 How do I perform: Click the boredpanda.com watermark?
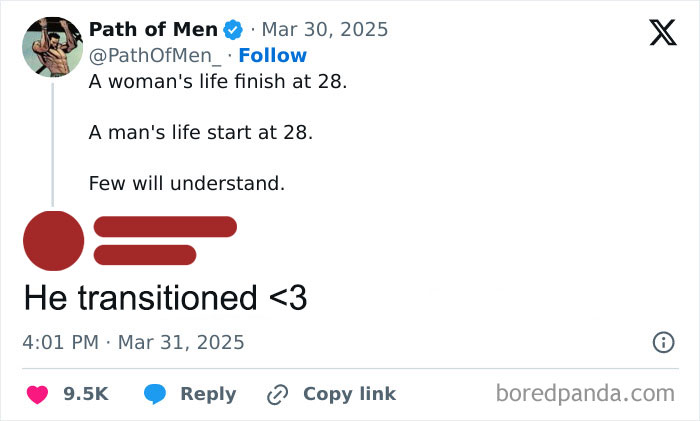pos(585,393)
